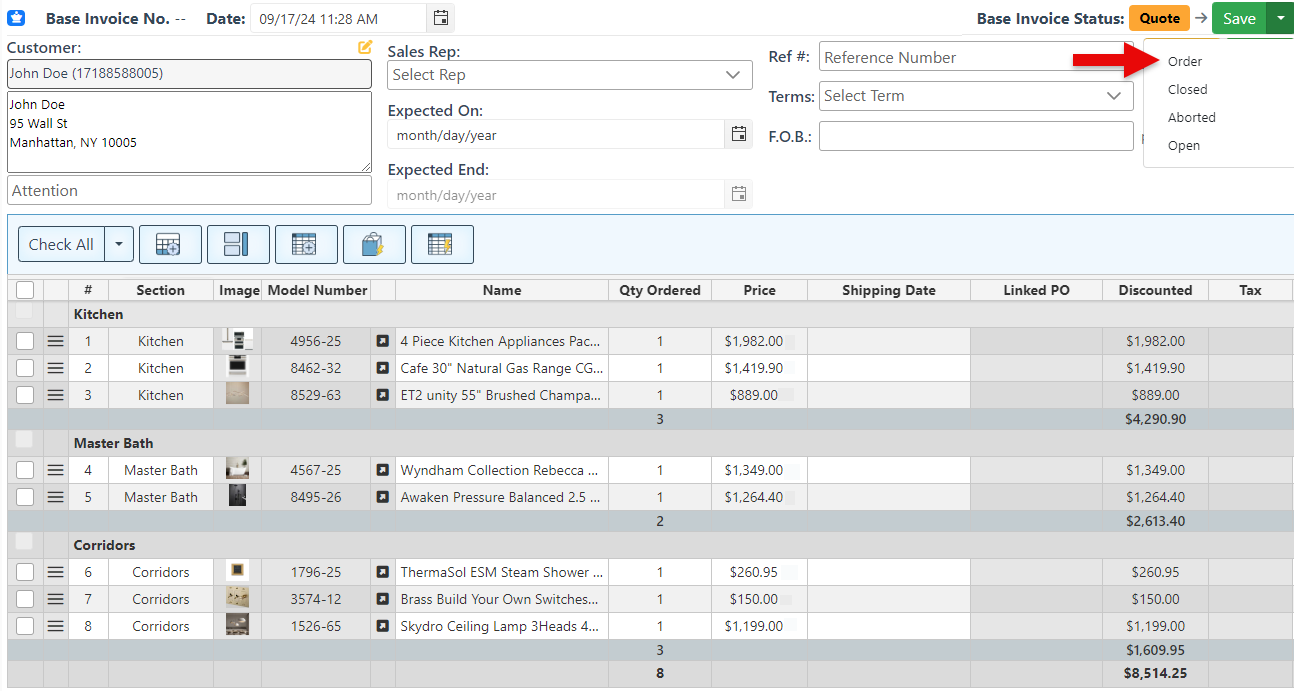Select the Skydro Ceiling Lamp row checkbox

pos(25,626)
